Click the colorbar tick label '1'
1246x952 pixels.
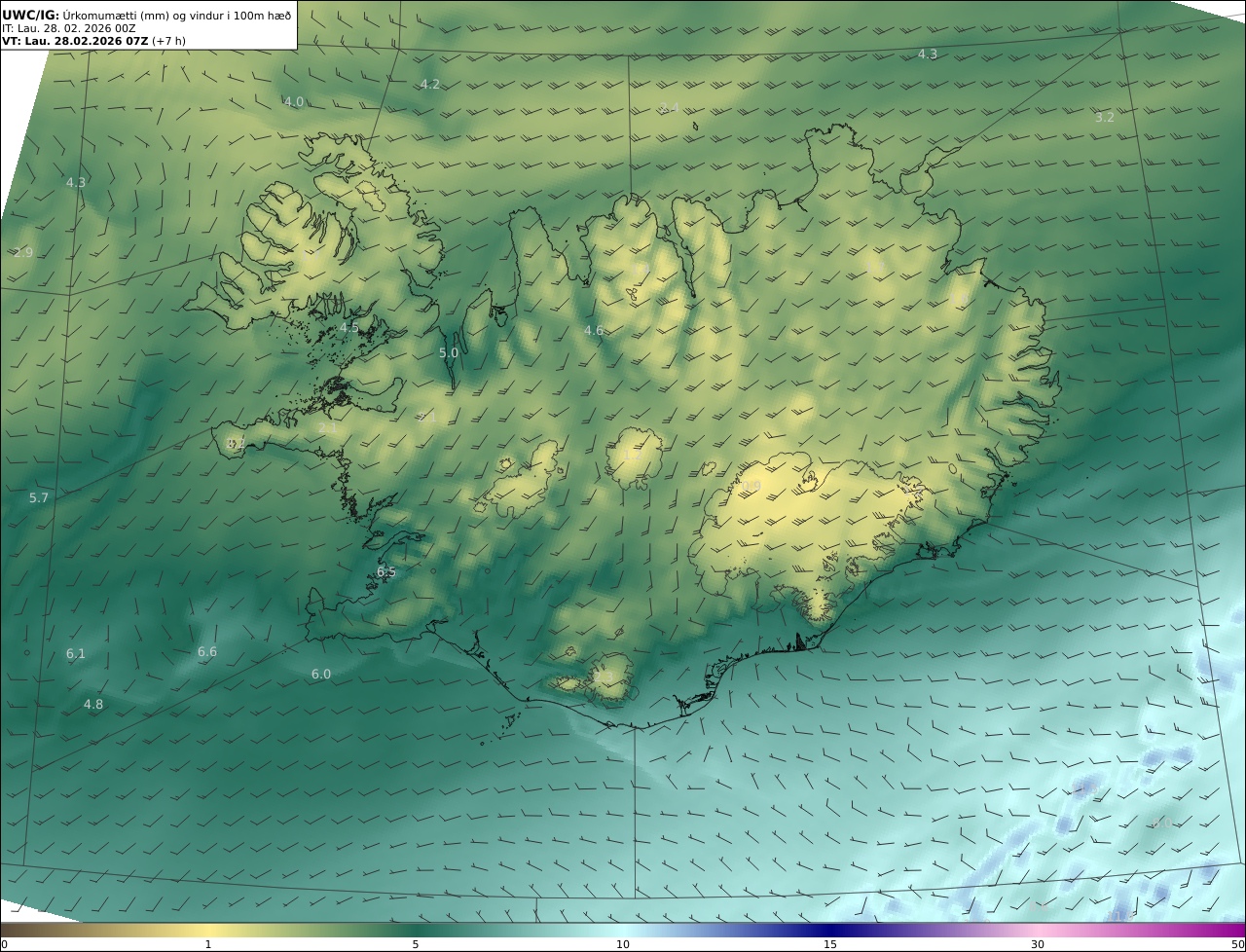[208, 944]
